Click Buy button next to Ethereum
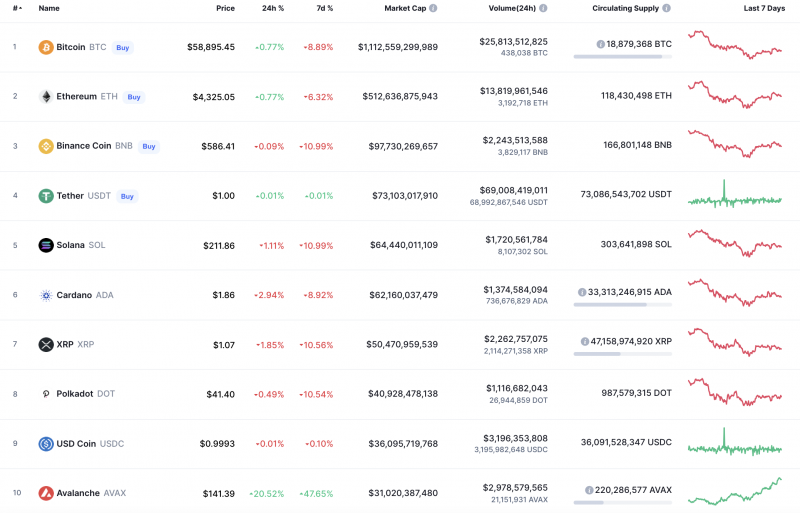Viewport: 800px width, 513px height. coord(134,97)
